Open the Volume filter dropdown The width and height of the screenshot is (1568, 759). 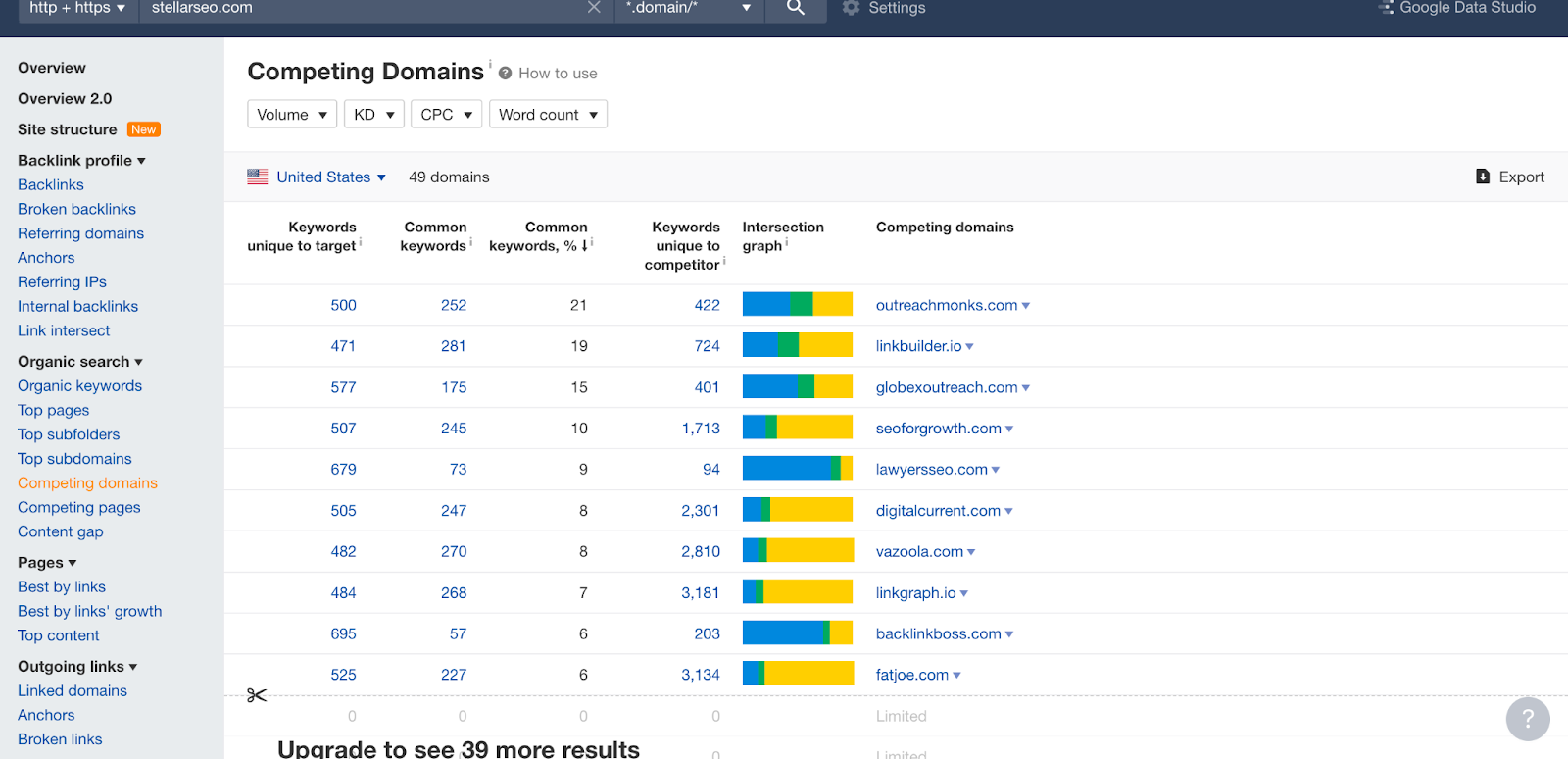(x=292, y=115)
